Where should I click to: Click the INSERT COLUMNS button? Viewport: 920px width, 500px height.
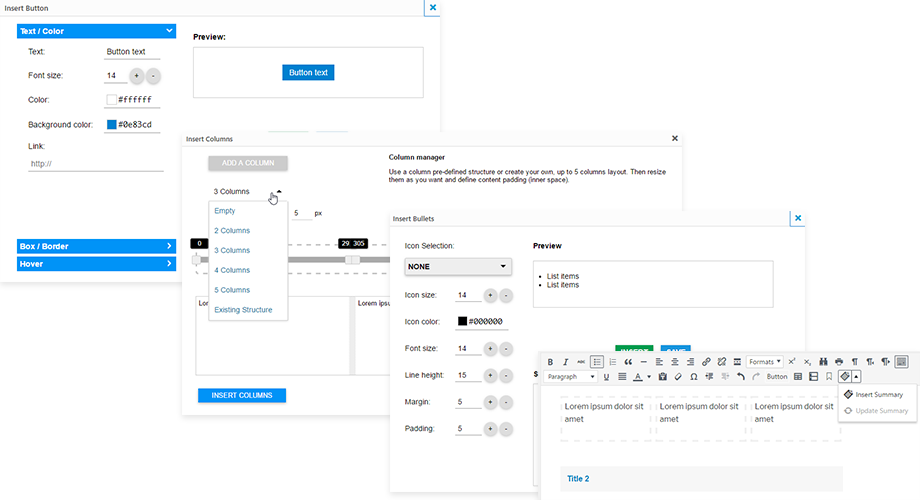point(242,396)
